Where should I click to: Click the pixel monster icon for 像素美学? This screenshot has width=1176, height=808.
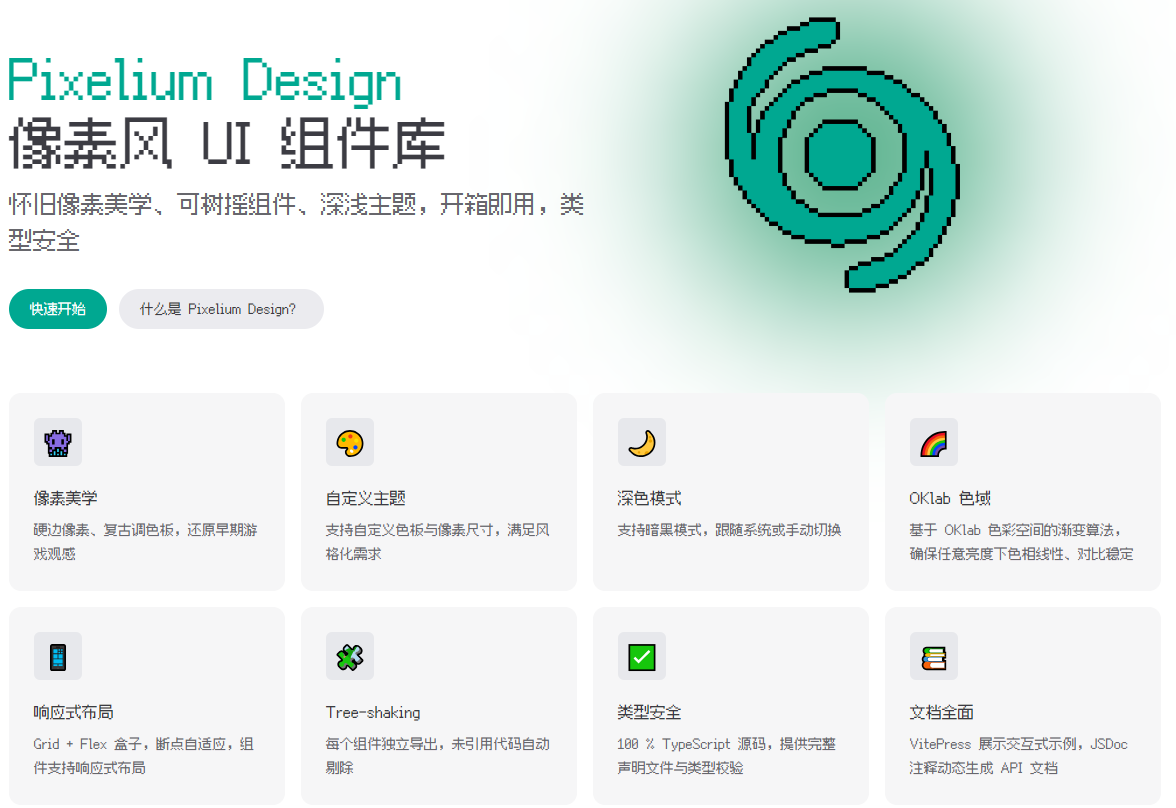point(58,443)
